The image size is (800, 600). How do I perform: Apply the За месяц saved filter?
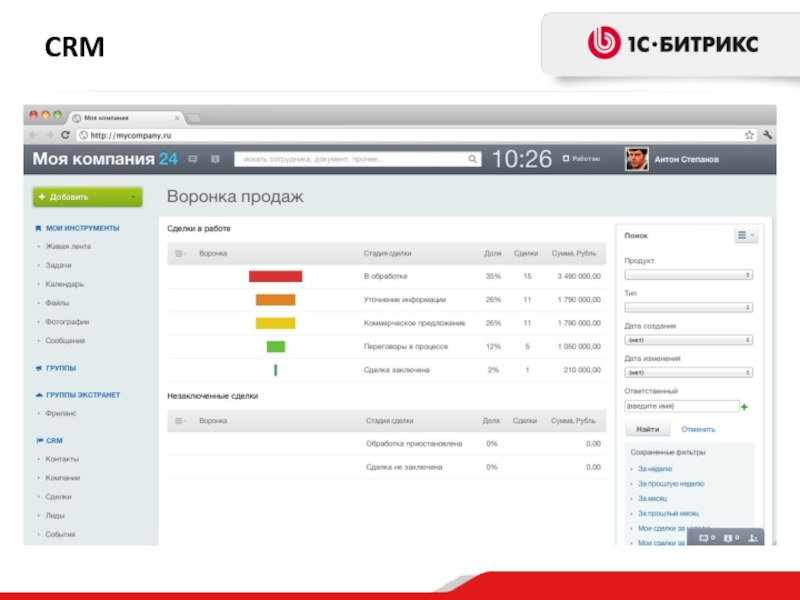652,498
